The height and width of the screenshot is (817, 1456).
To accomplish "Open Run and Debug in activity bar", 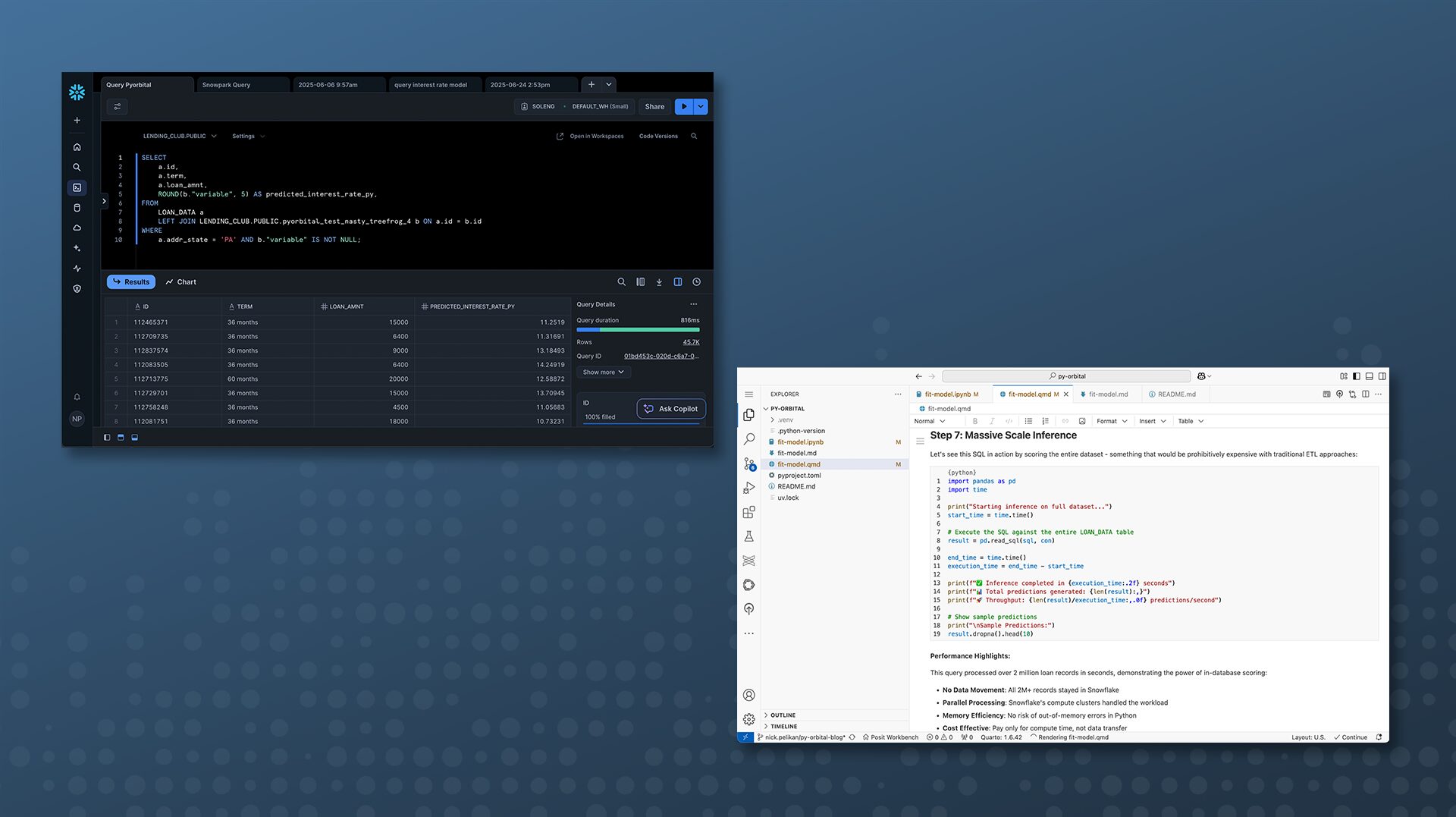I will pos(749,488).
